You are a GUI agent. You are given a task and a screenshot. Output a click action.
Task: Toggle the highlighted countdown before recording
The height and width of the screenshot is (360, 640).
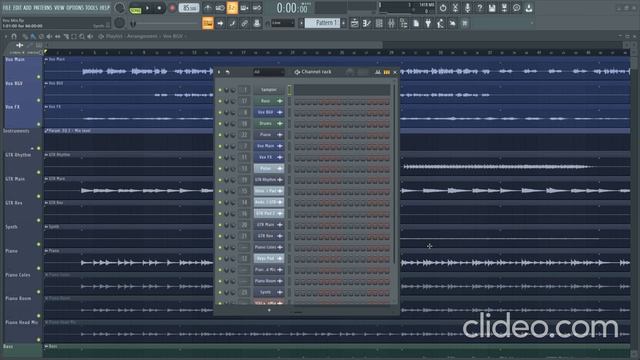coord(232,8)
